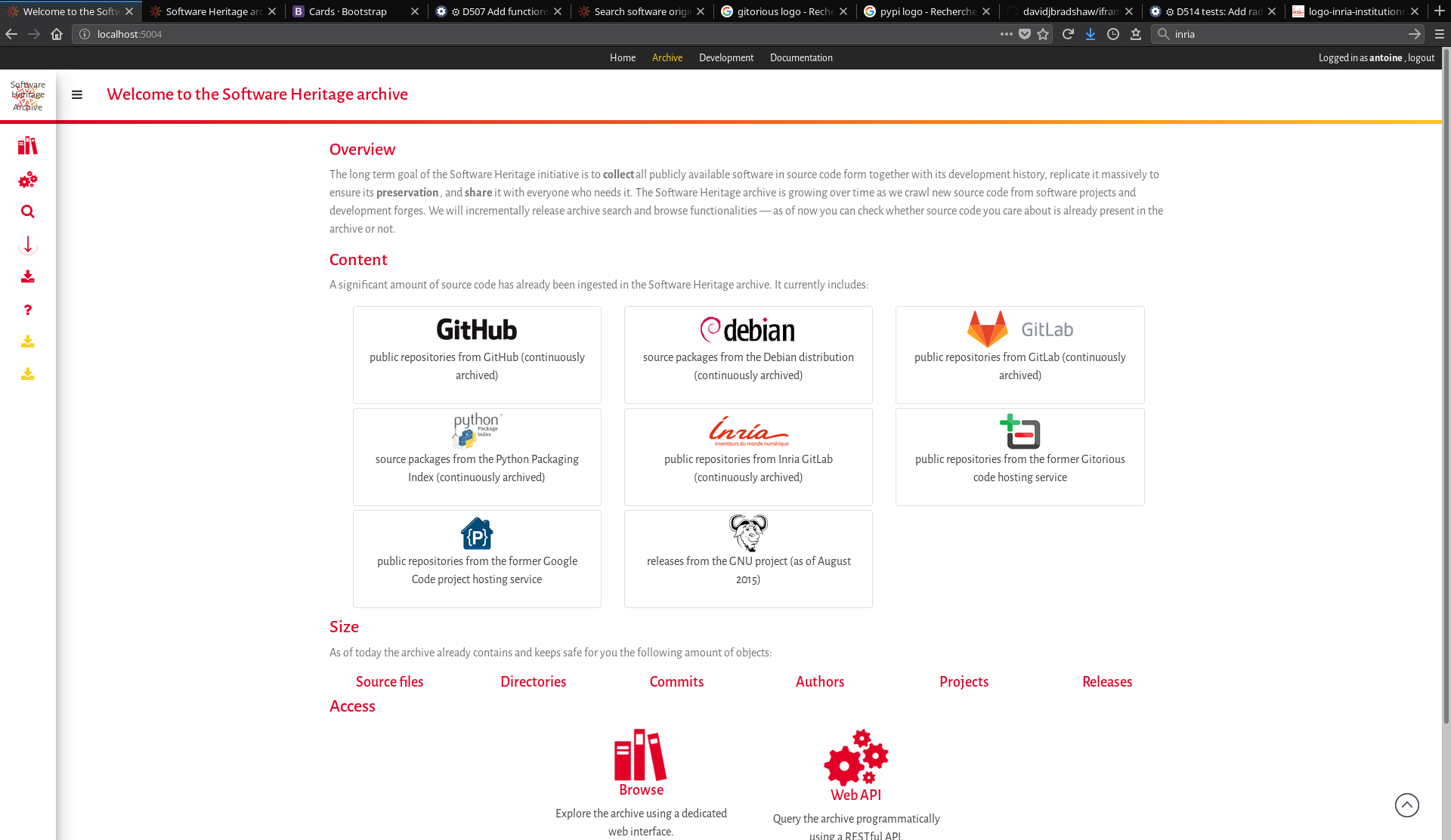Bookmark this page with the star icon
Viewport: 1451px width, 840px height.
point(1044,34)
